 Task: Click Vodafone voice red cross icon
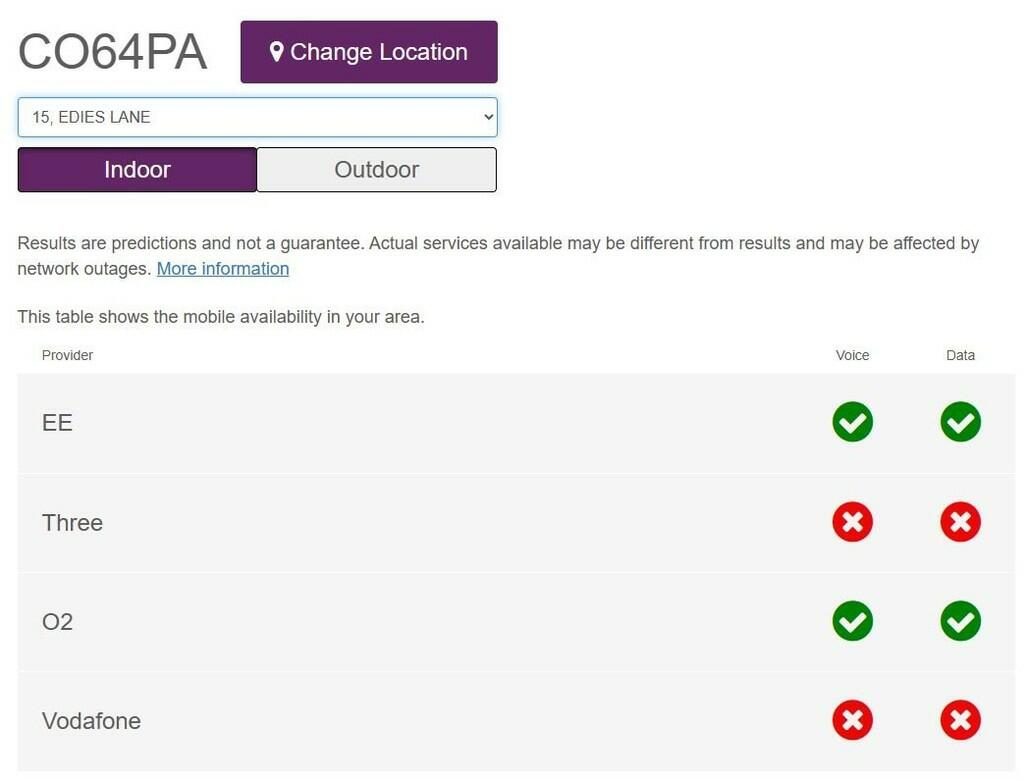pyautogui.click(x=852, y=720)
